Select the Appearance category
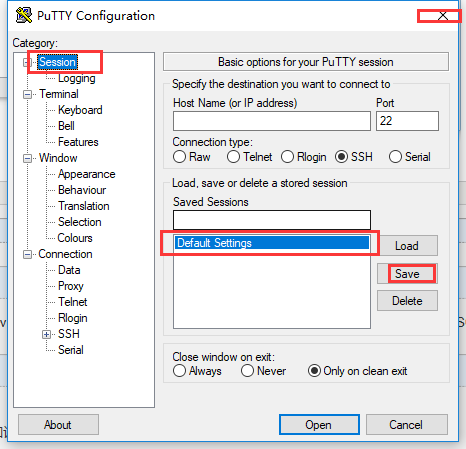 [x=87, y=174]
